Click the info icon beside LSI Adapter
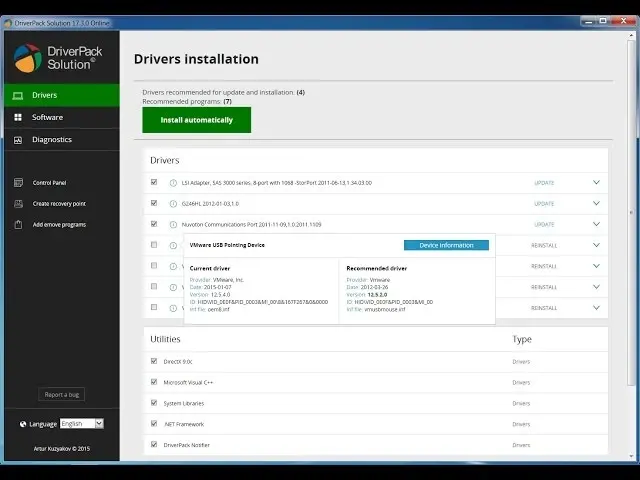This screenshot has height=480, width=640. point(173,183)
